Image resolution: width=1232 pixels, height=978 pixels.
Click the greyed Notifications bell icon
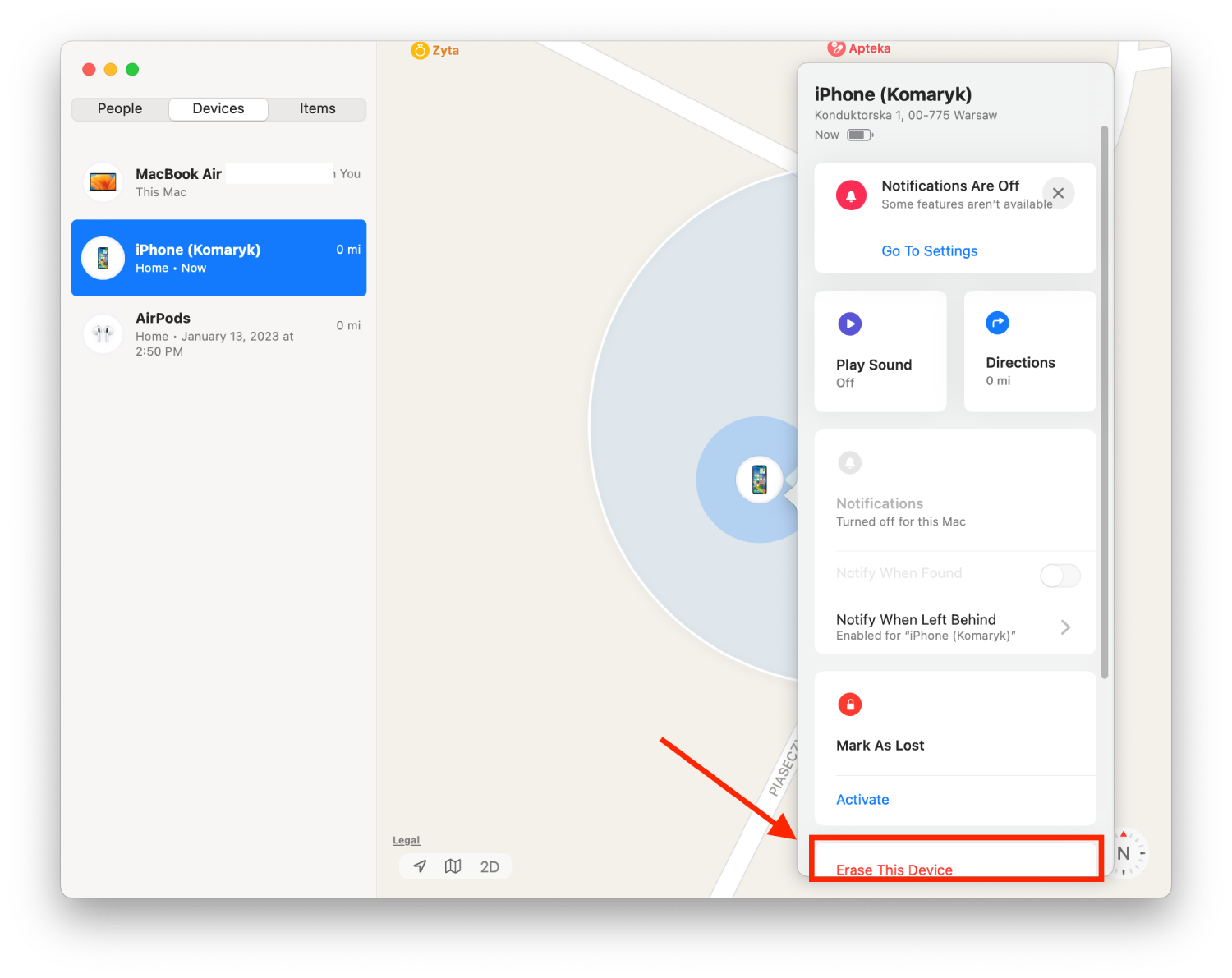pos(850,462)
